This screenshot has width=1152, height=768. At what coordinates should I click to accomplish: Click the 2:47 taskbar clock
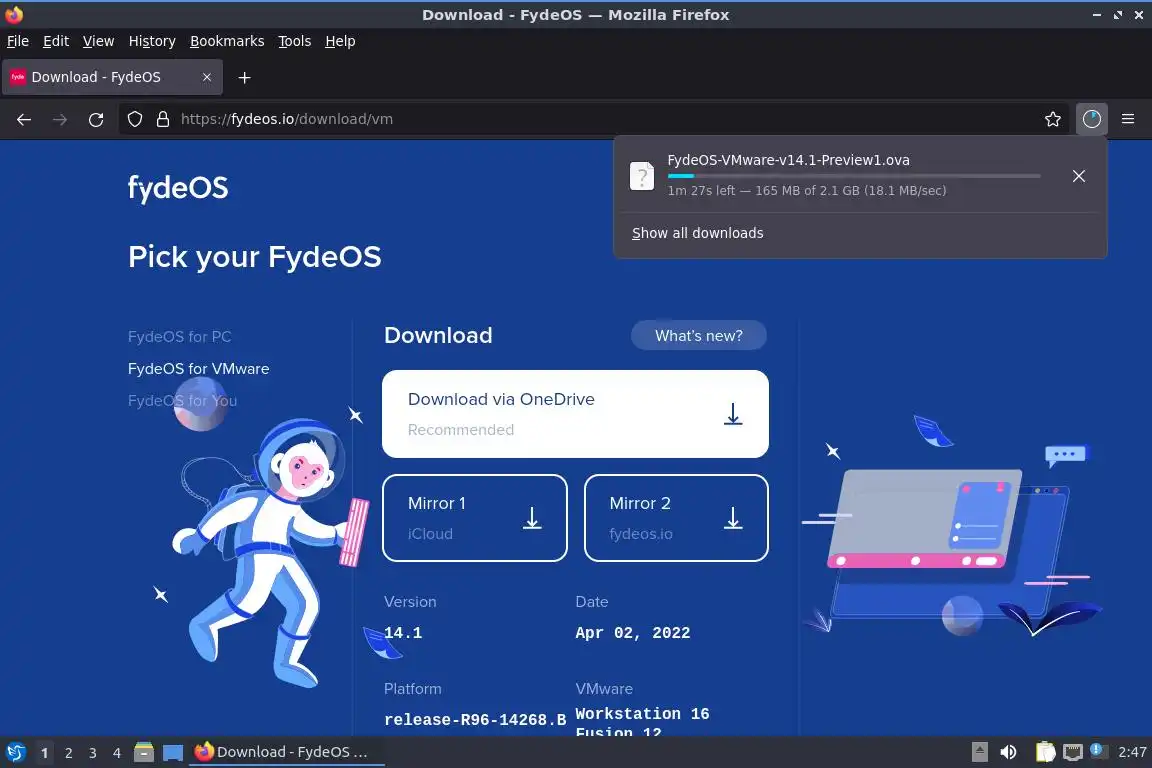[x=1132, y=752]
